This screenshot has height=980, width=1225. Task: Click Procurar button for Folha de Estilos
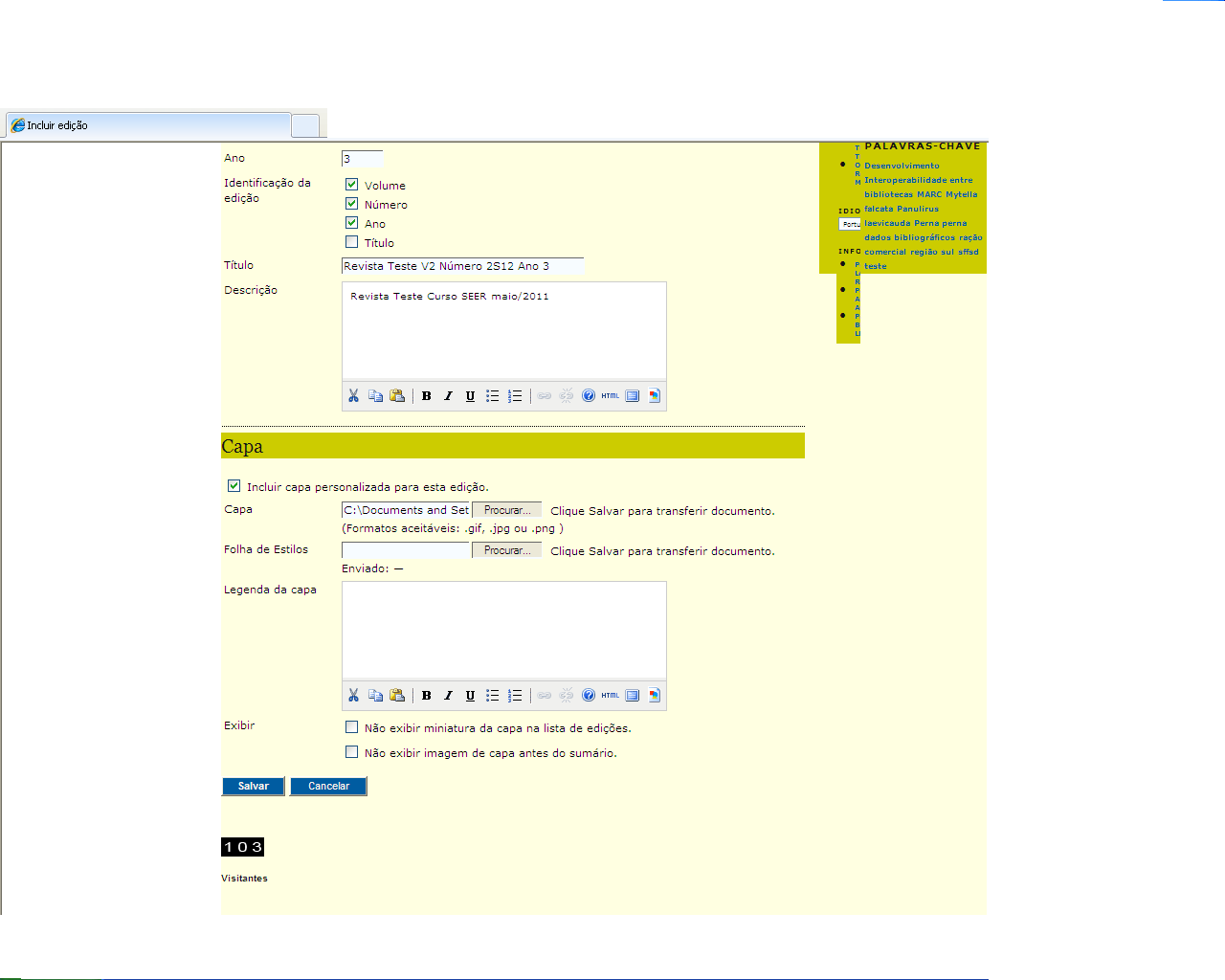coord(506,550)
